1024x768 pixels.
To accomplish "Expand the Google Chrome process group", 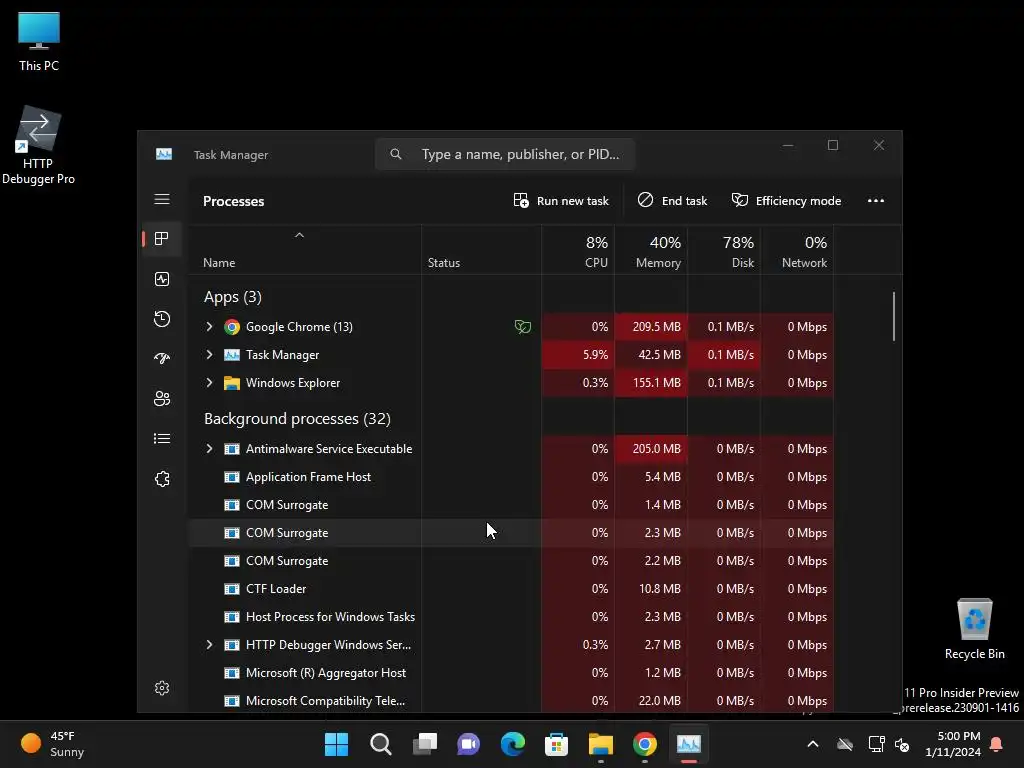I will [x=209, y=327].
